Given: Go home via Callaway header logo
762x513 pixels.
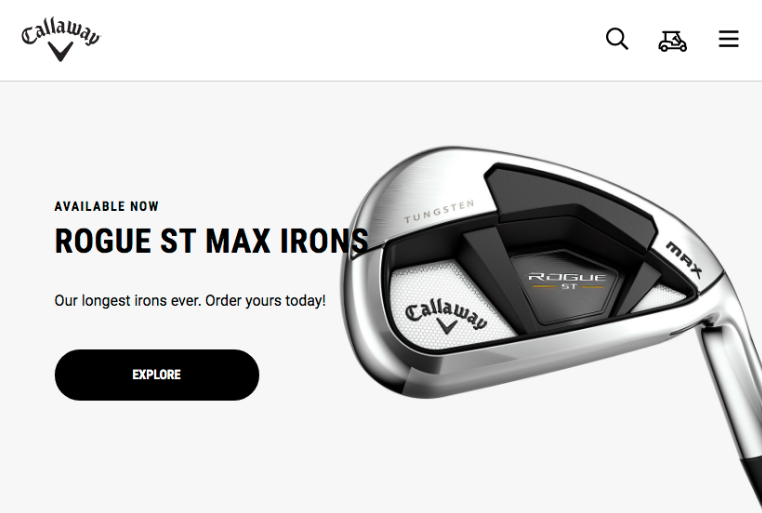Looking at the screenshot, I should point(61,39).
